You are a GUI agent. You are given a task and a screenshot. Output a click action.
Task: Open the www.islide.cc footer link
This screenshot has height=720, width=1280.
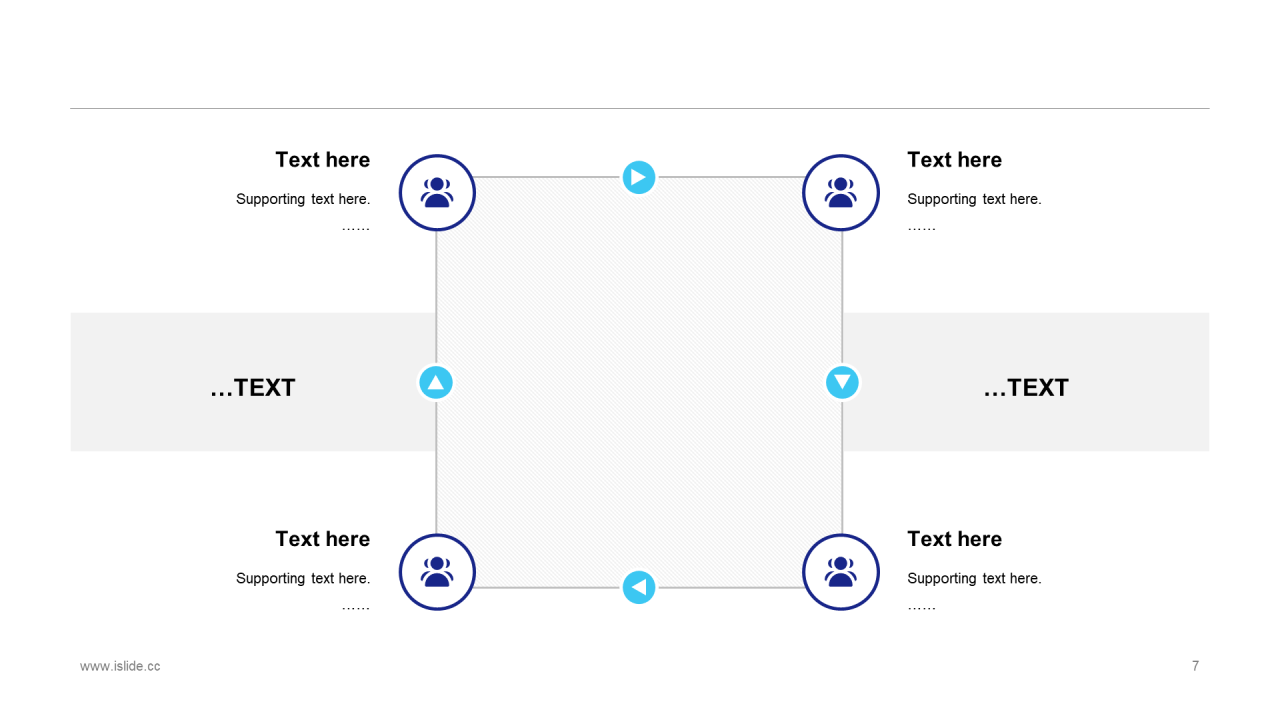click(x=120, y=666)
